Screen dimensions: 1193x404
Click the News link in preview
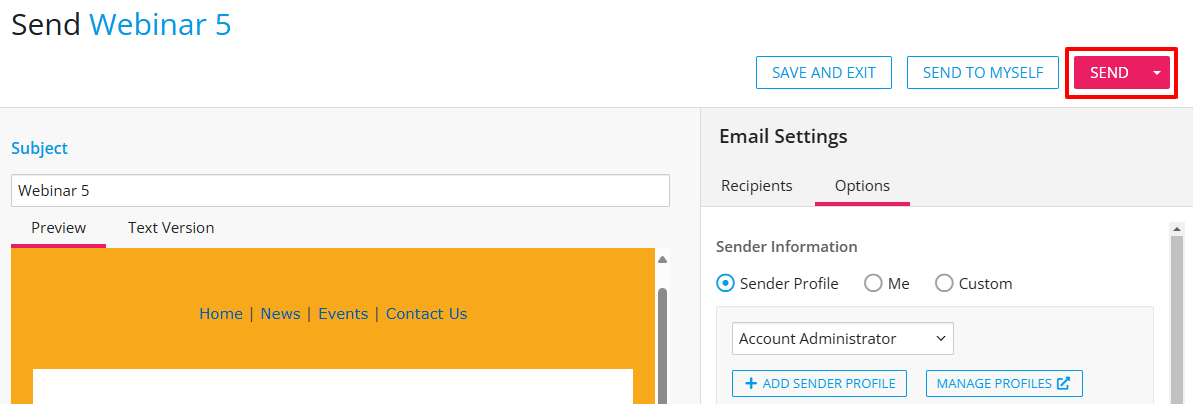point(280,314)
